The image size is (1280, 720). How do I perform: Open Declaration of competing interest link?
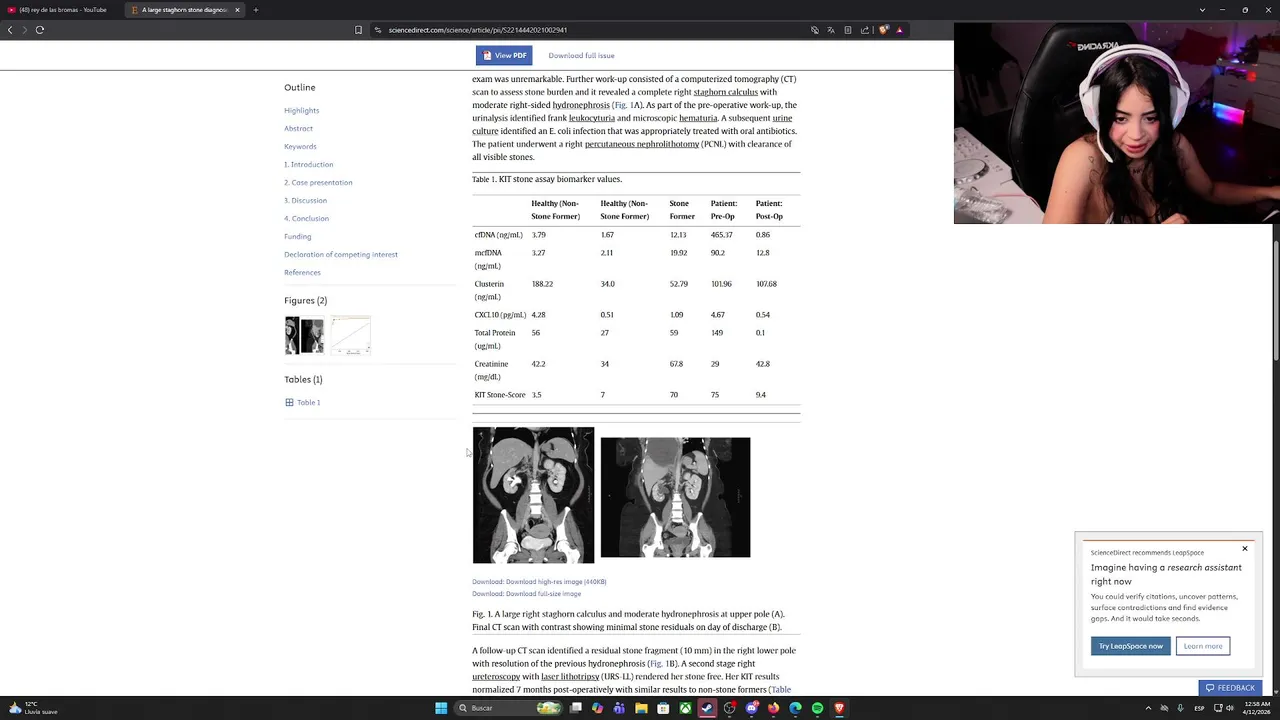tap(340, 255)
